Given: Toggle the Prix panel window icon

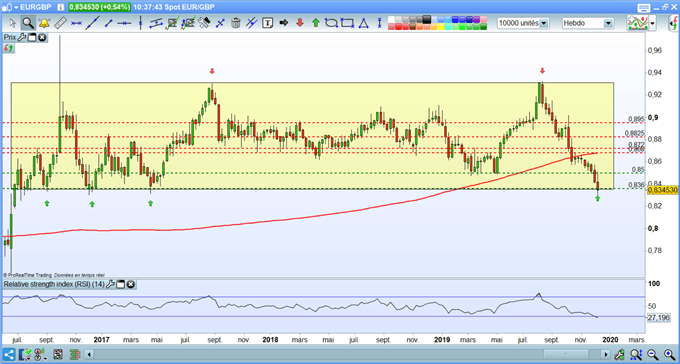Looking at the screenshot, I should [32, 38].
